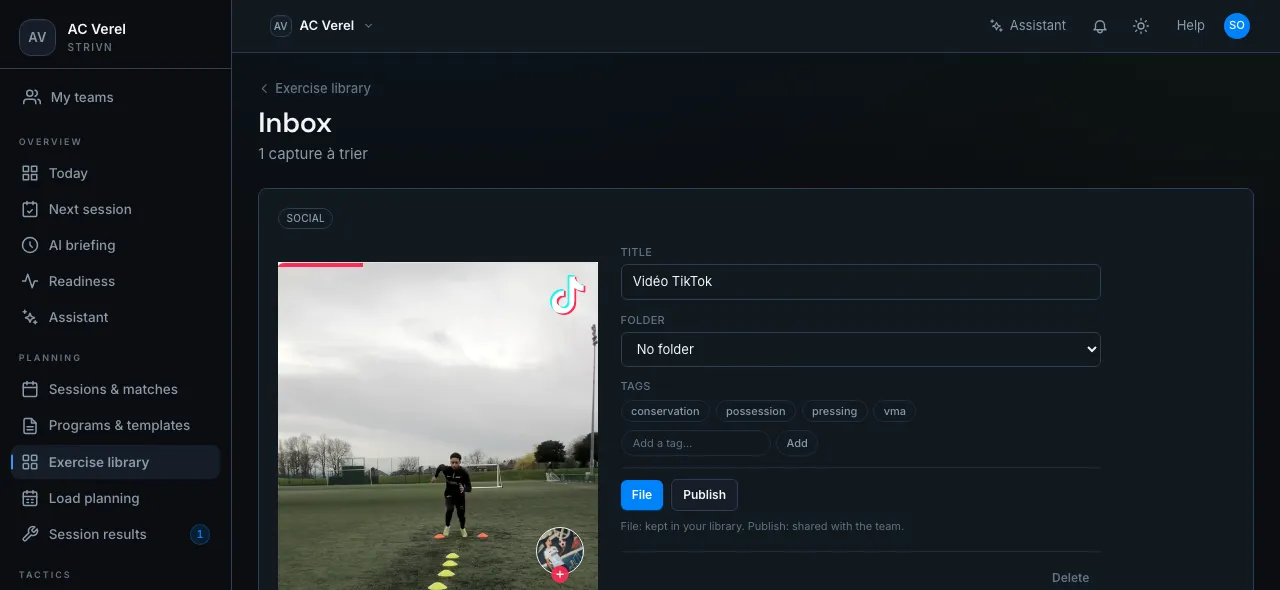Click the blue File button
1280x590 pixels.
click(x=642, y=495)
